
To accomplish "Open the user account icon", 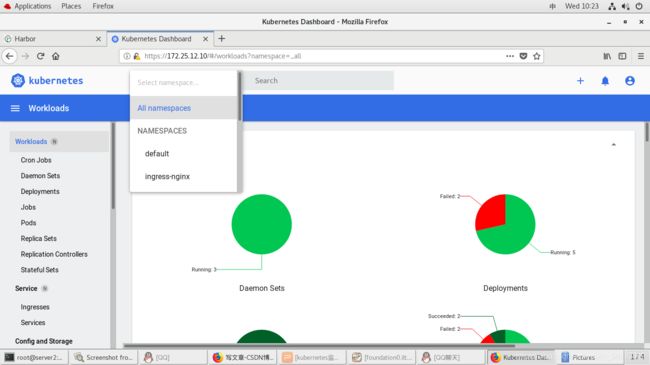I will pos(630,81).
